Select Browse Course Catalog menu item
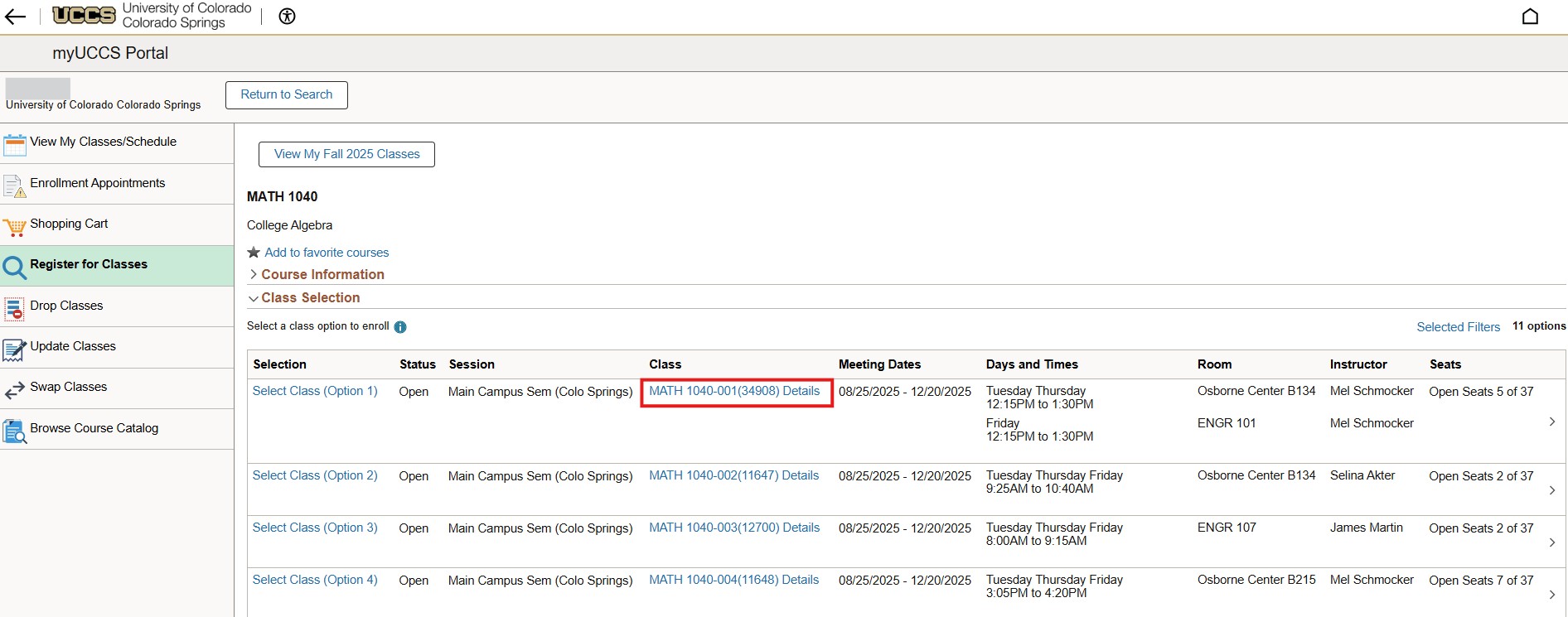 94,428
